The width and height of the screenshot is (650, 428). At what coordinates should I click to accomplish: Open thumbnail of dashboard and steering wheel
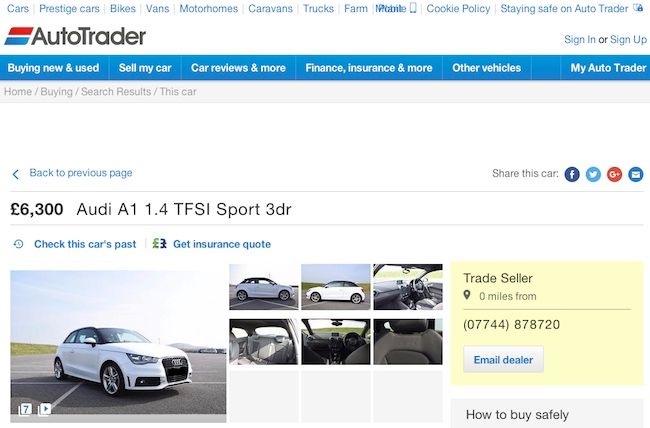coord(408,287)
